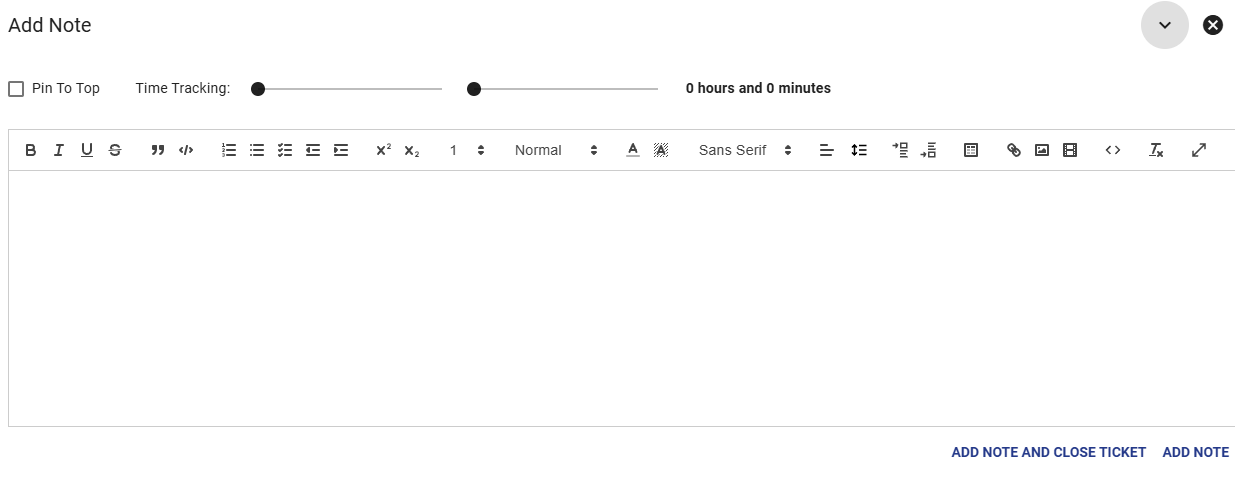Toggle bold text formatting
Image resolution: width=1235 pixels, height=481 pixels.
point(31,150)
